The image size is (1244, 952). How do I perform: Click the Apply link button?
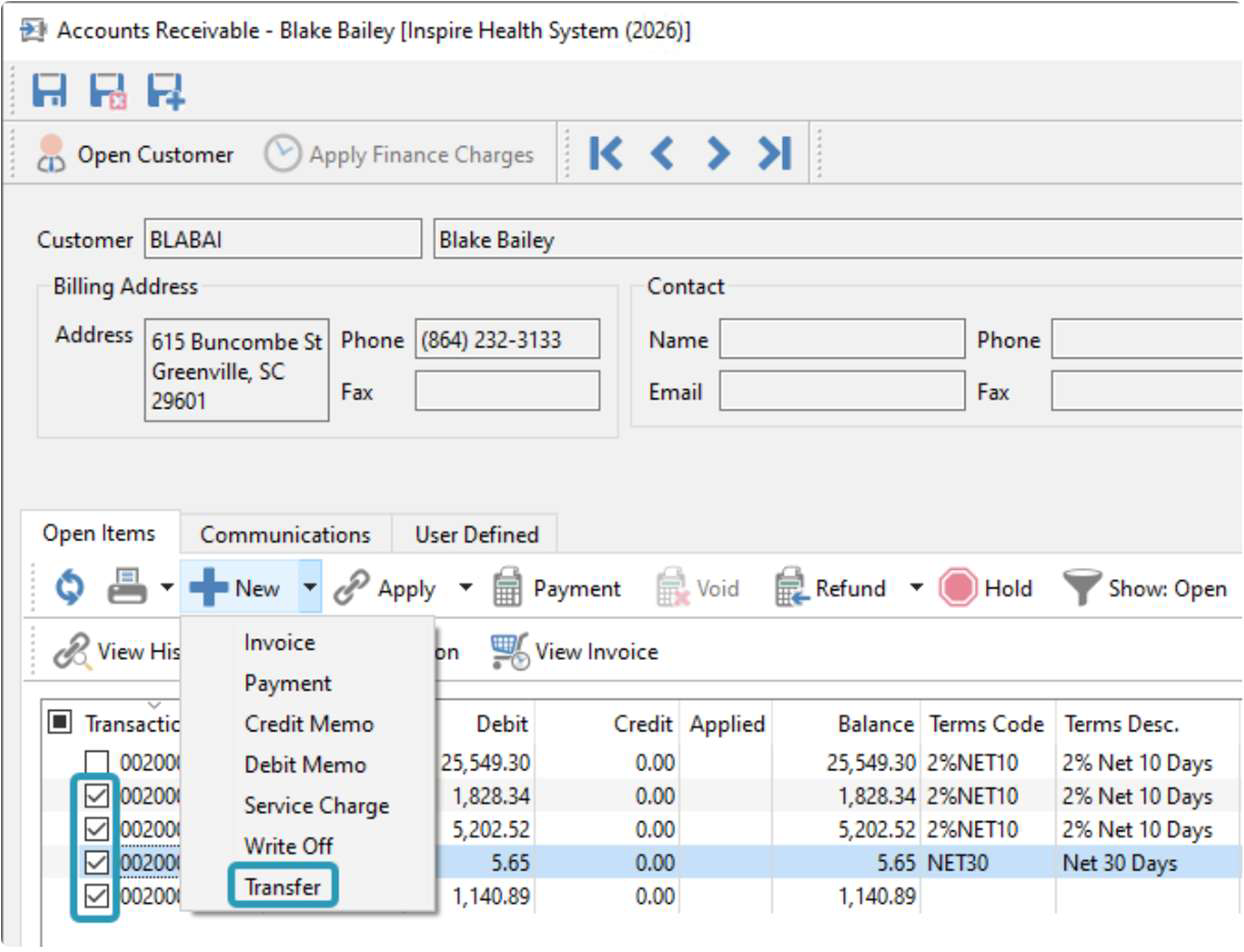[x=385, y=588]
